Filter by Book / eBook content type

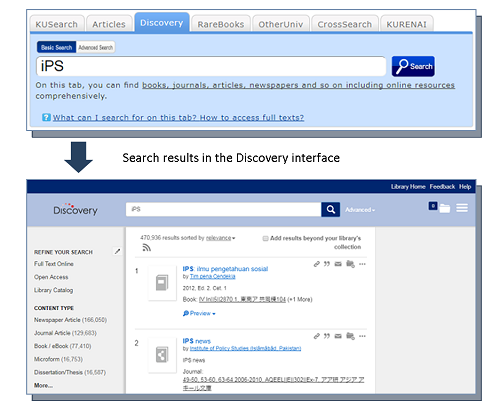coord(62,346)
